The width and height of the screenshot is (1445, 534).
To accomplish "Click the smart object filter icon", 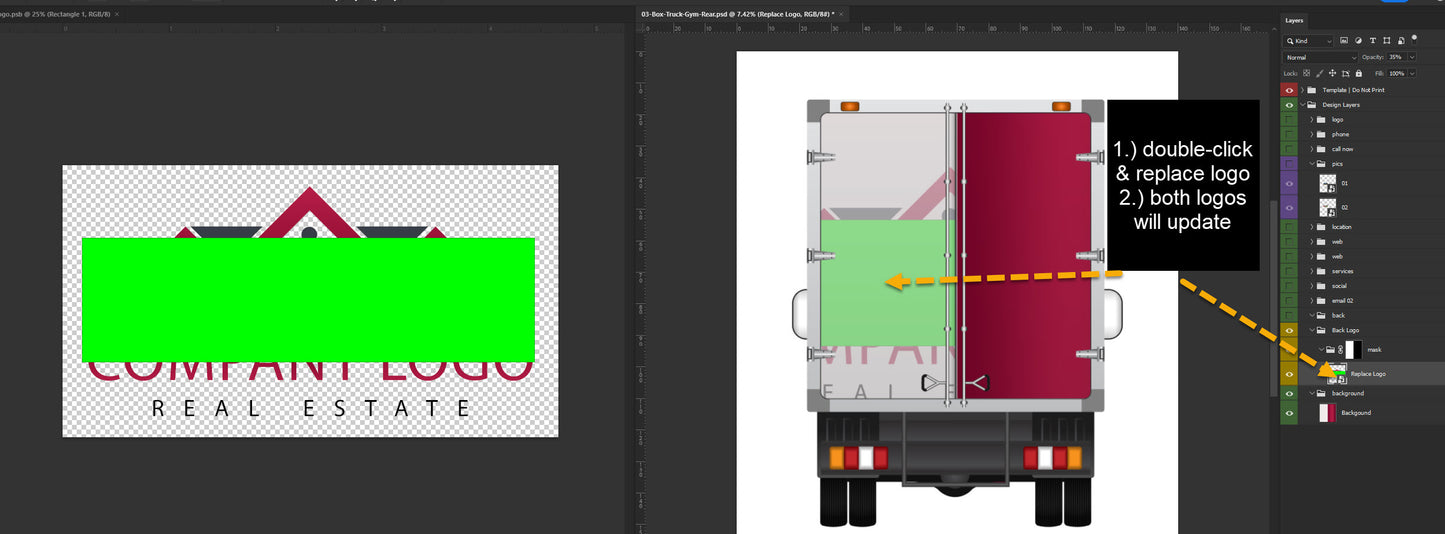I will click(x=1401, y=41).
